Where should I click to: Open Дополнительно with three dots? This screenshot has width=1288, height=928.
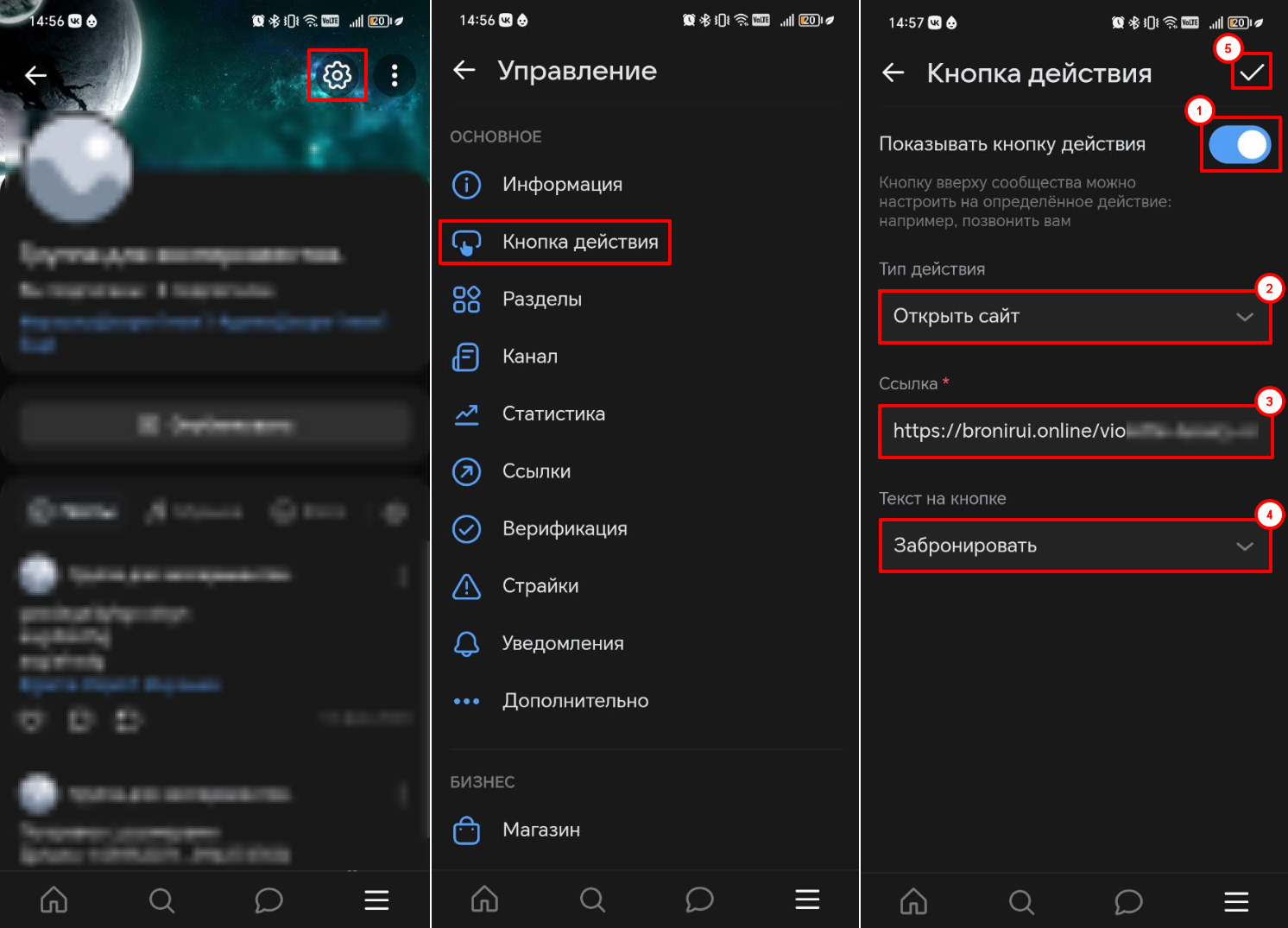(574, 701)
